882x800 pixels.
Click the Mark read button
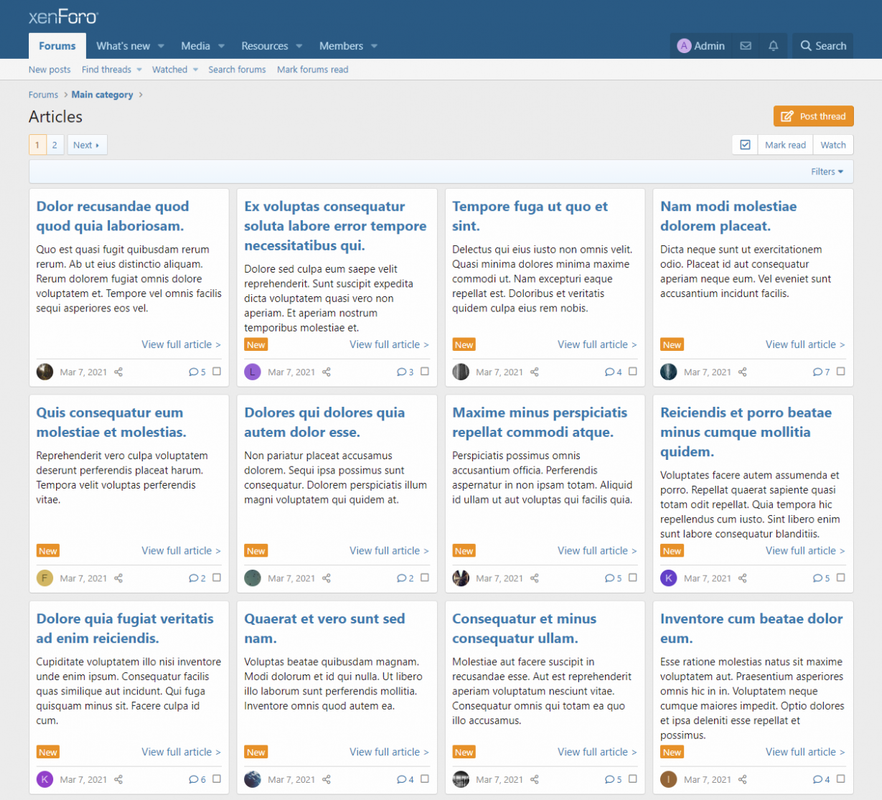click(785, 145)
